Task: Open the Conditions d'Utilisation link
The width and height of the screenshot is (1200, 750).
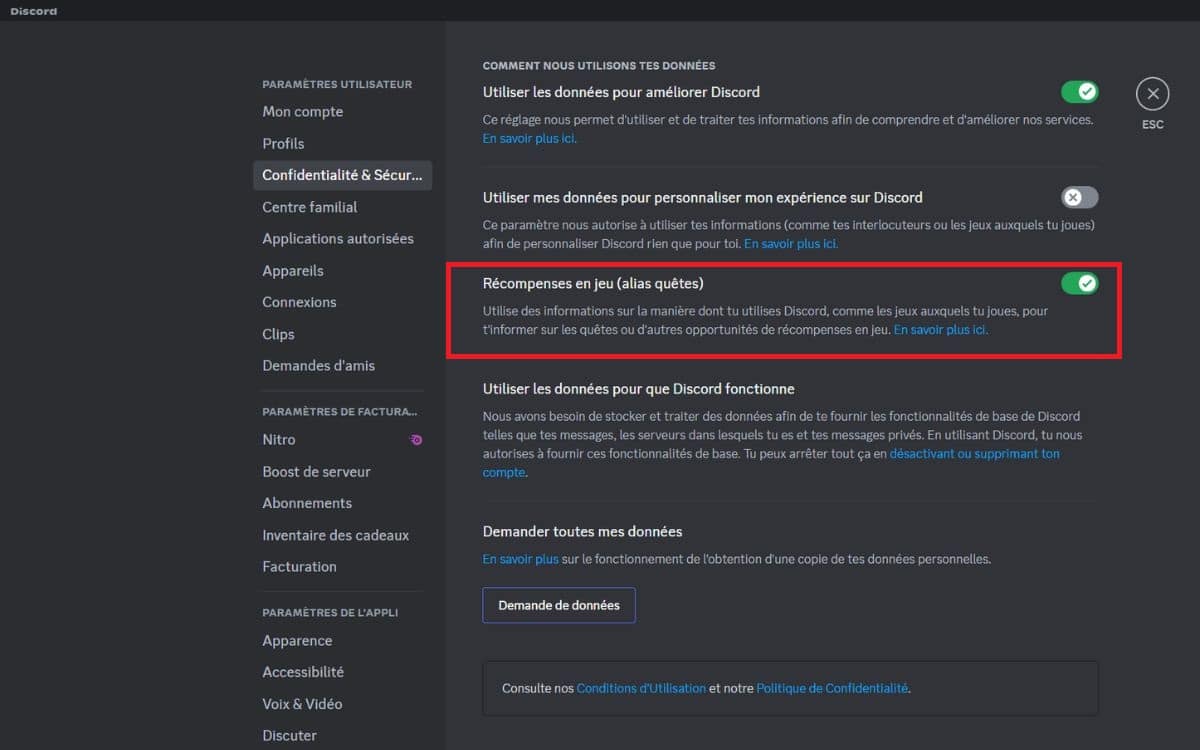Action: coord(641,688)
